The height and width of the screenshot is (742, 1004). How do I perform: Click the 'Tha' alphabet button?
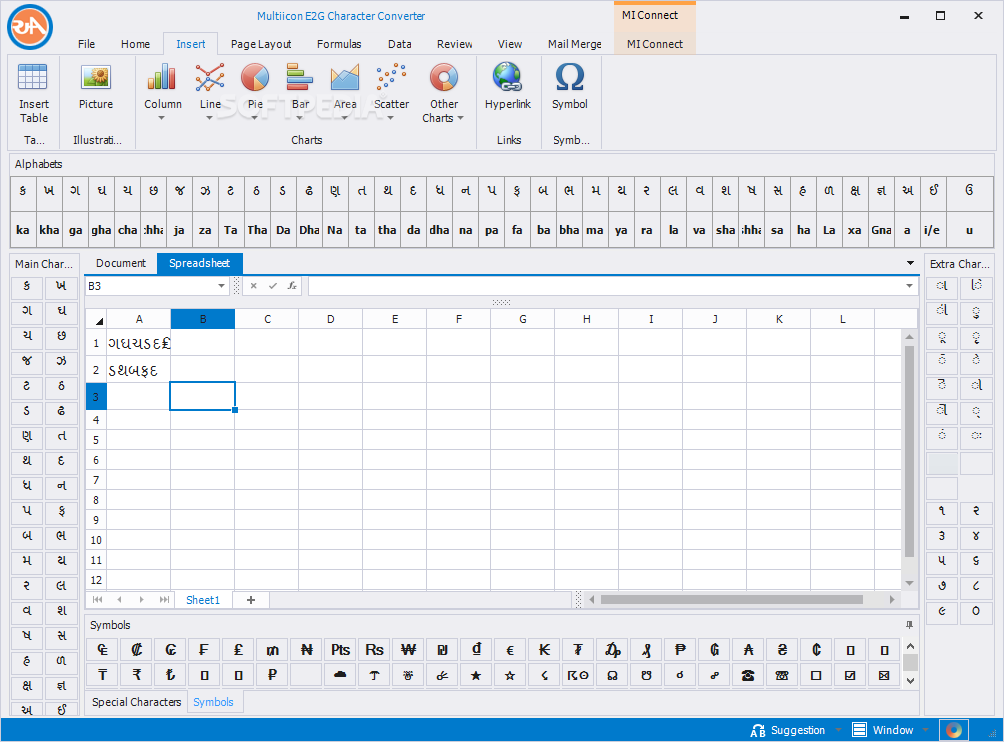tap(257, 230)
